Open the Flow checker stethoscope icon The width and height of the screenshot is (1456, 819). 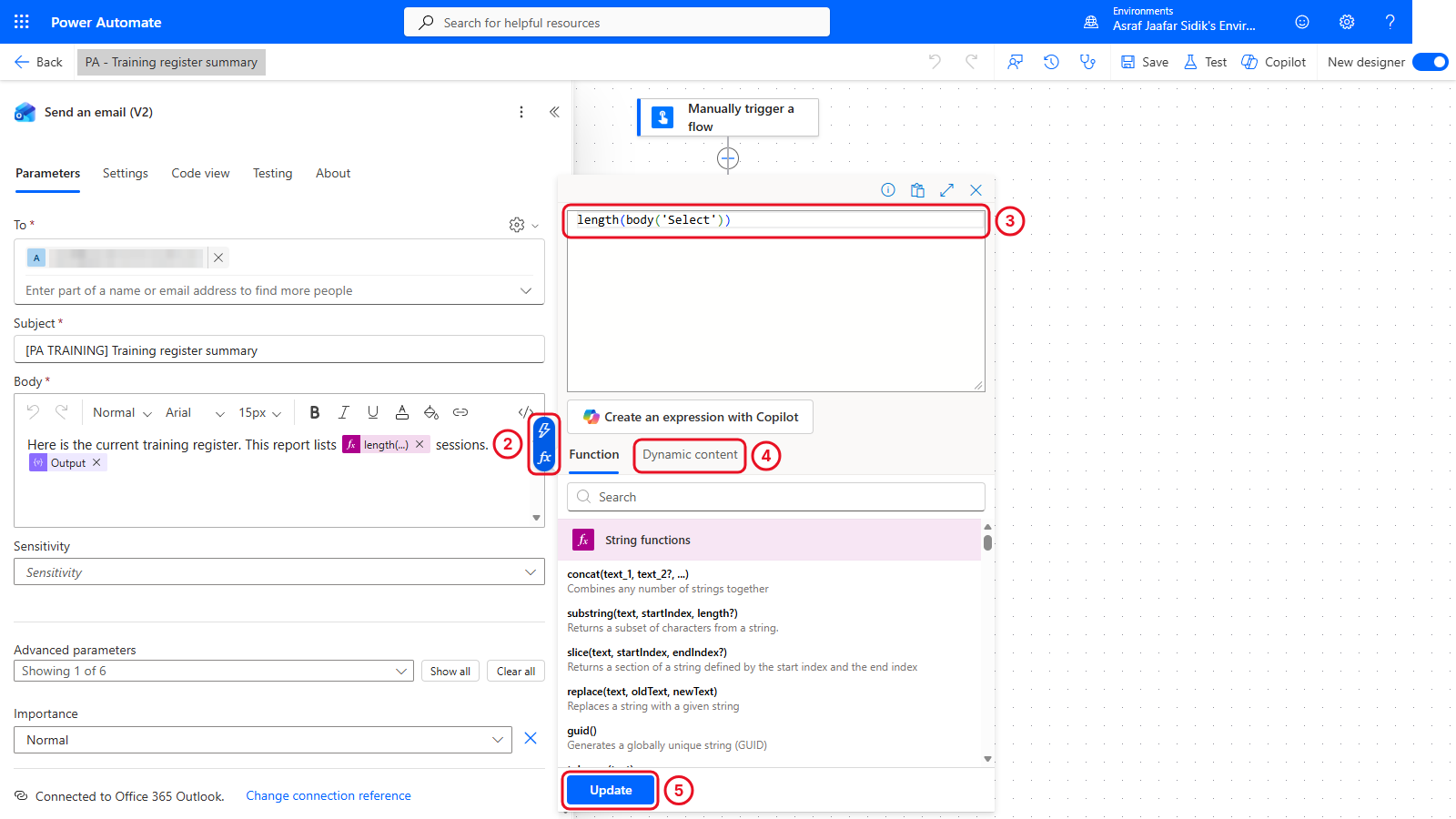pyautogui.click(x=1087, y=62)
